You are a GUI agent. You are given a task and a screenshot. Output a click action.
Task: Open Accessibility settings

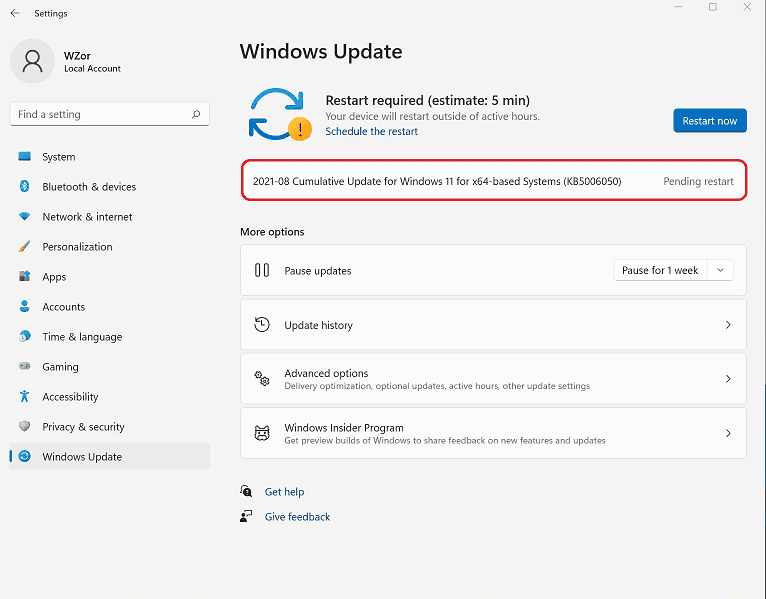coord(109,397)
